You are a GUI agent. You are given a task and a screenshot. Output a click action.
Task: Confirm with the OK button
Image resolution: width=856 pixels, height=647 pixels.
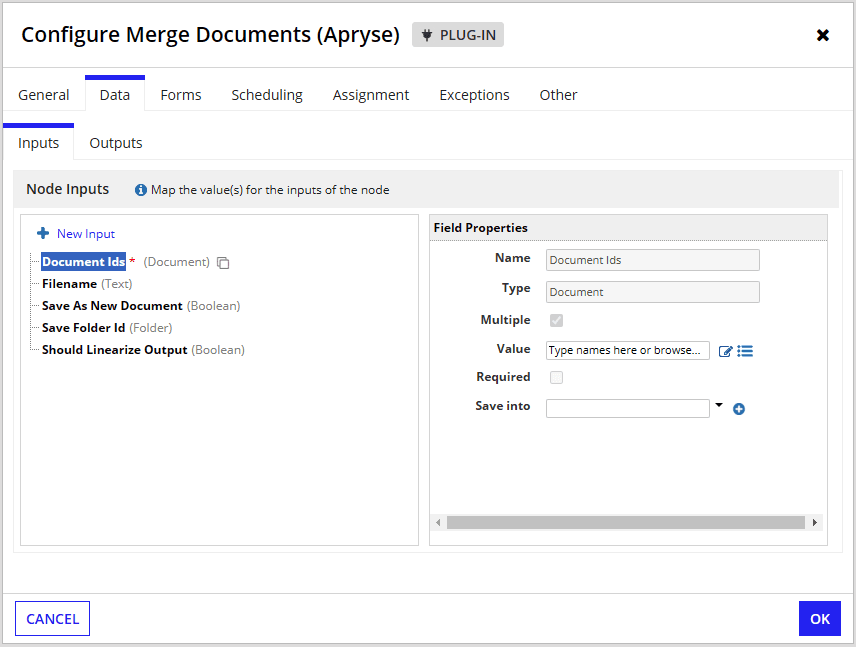(819, 619)
